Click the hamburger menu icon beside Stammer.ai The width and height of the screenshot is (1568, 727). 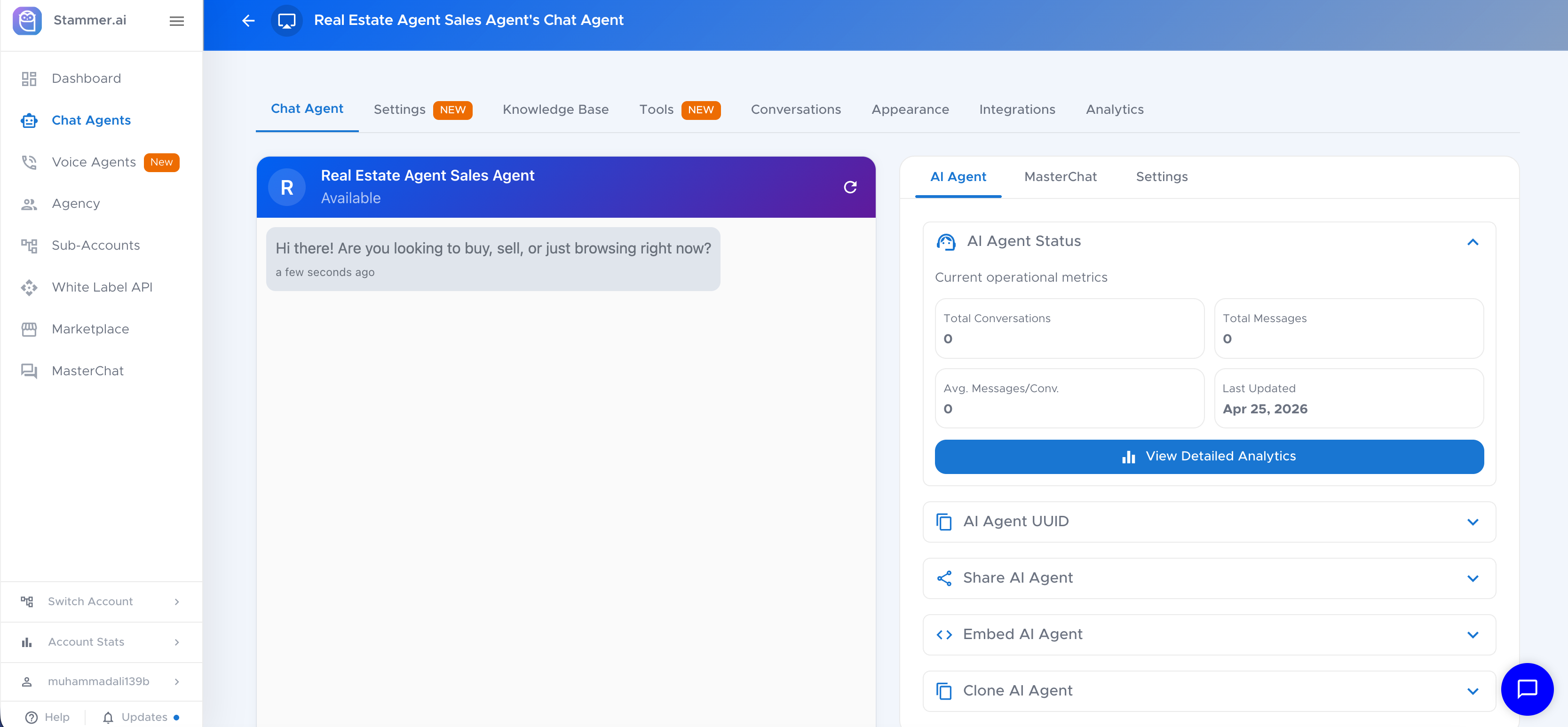click(x=176, y=21)
